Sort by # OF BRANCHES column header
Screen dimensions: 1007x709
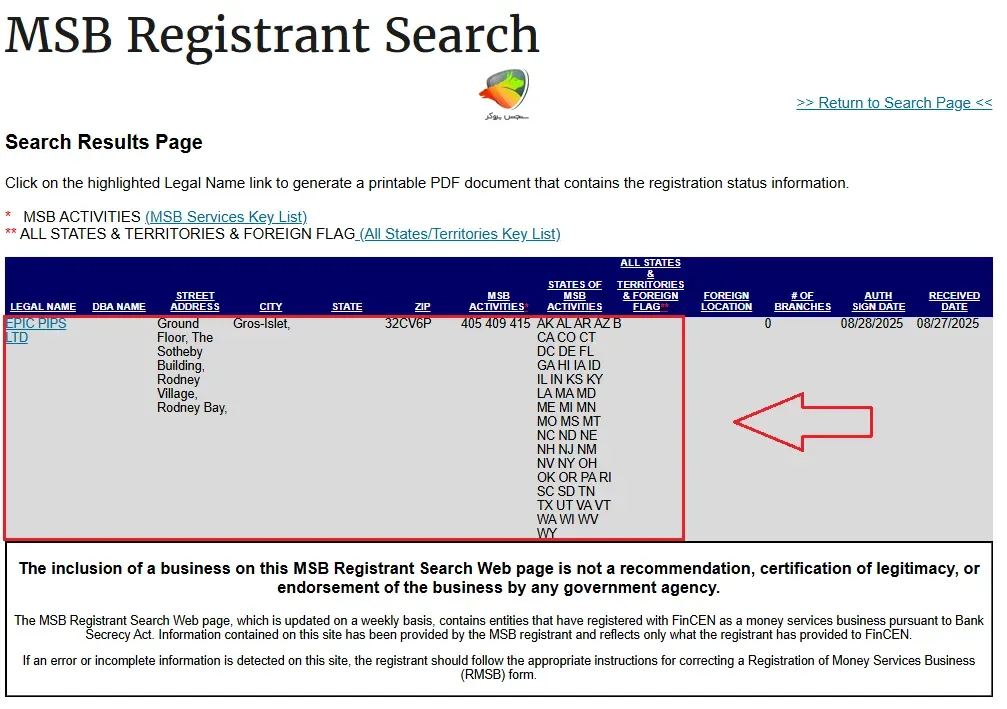[x=802, y=301]
